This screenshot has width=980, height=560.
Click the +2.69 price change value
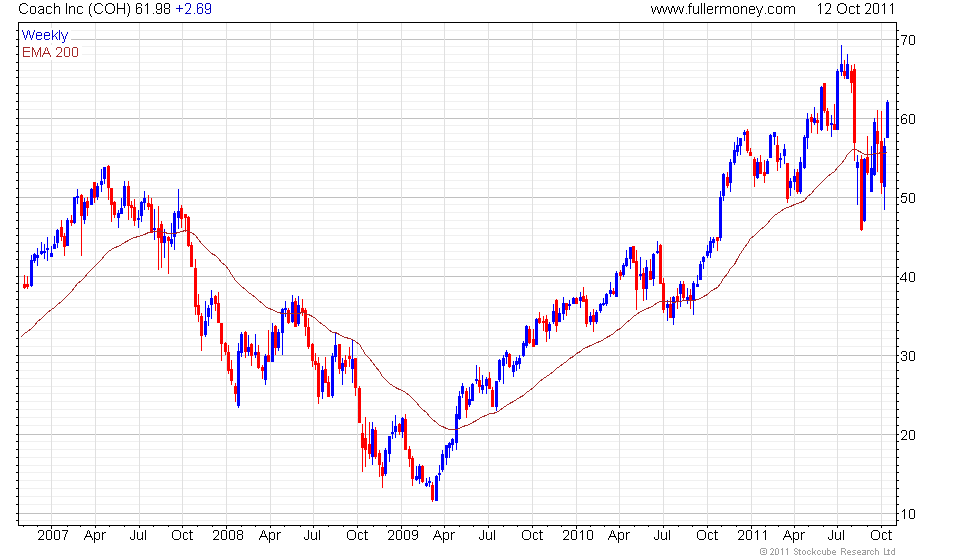click(x=193, y=9)
